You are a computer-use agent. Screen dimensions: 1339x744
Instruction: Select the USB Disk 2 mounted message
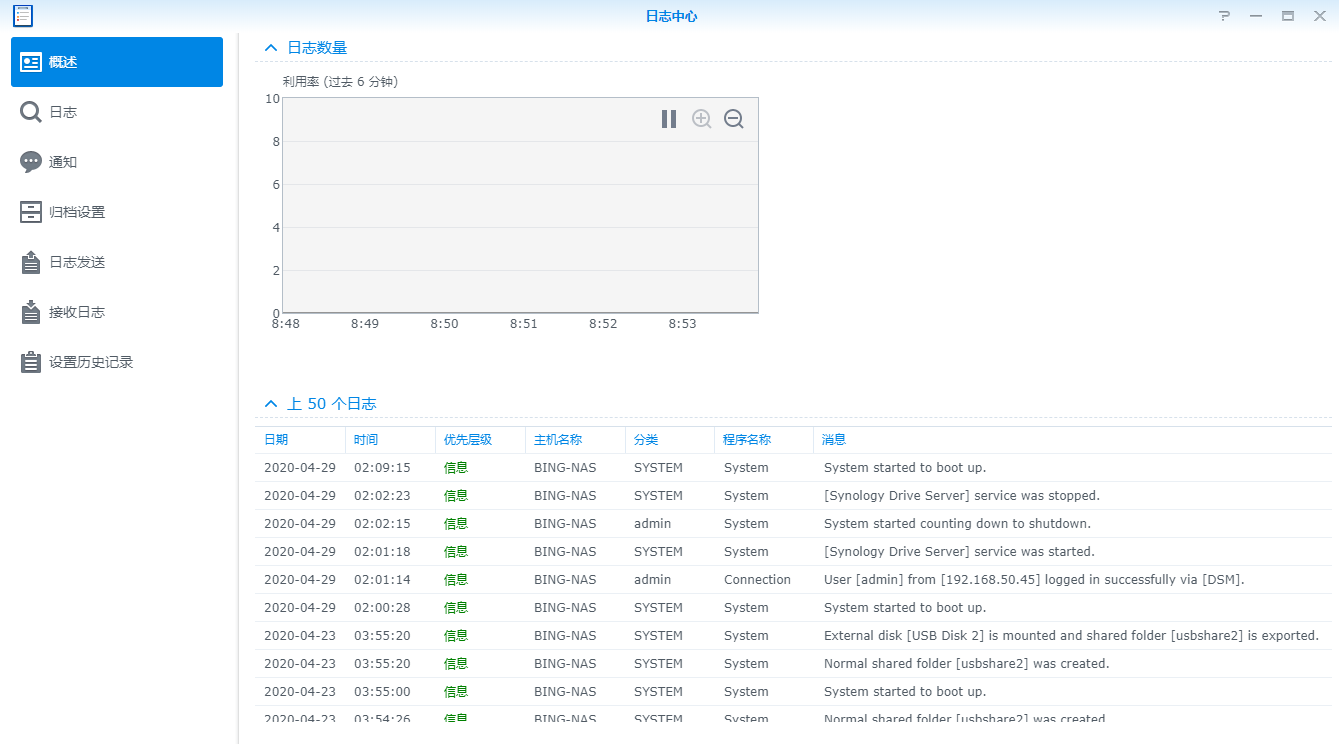1071,636
